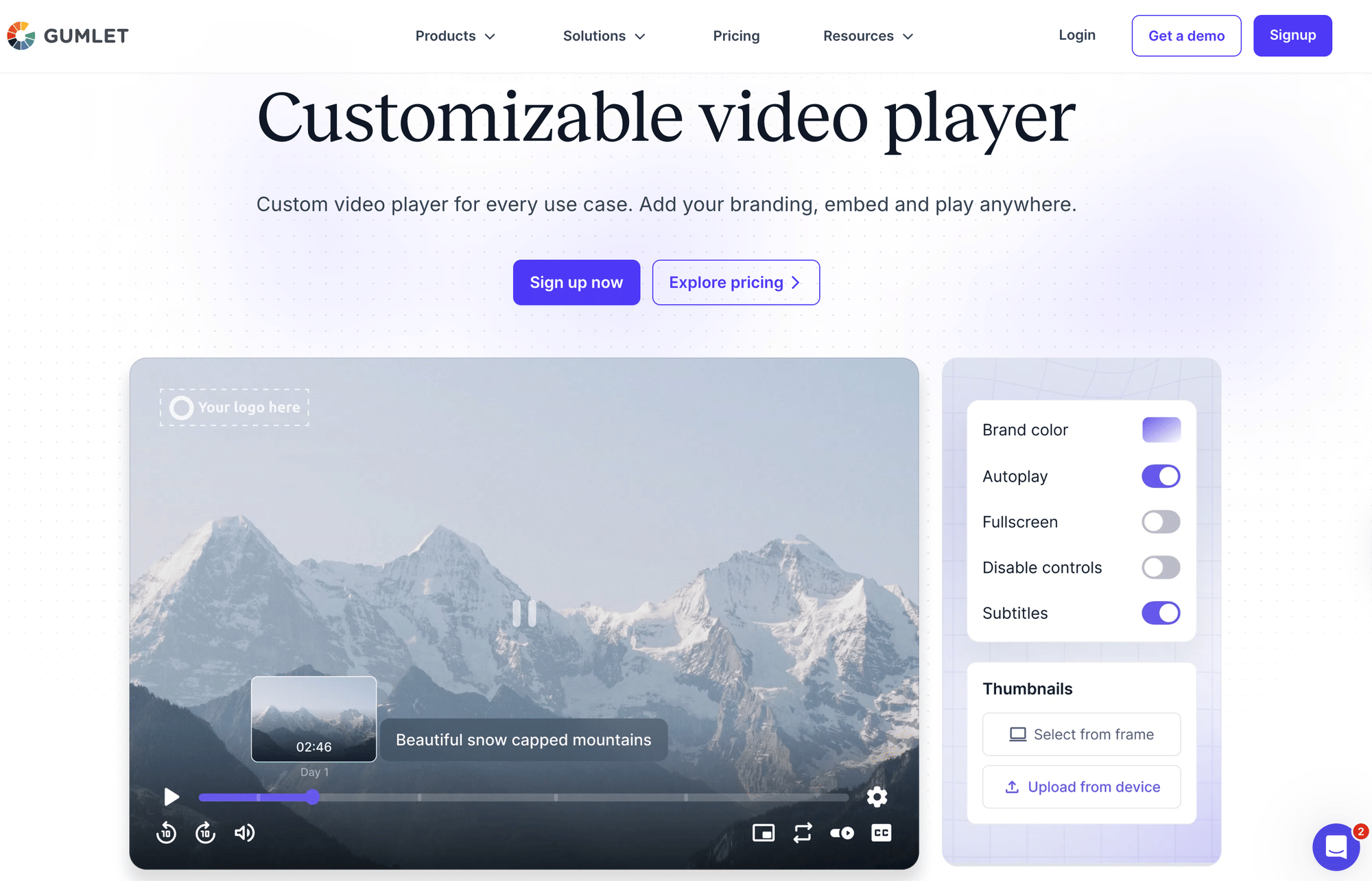1372x881 pixels.
Task: Click the Sign up now button
Action: coord(576,282)
